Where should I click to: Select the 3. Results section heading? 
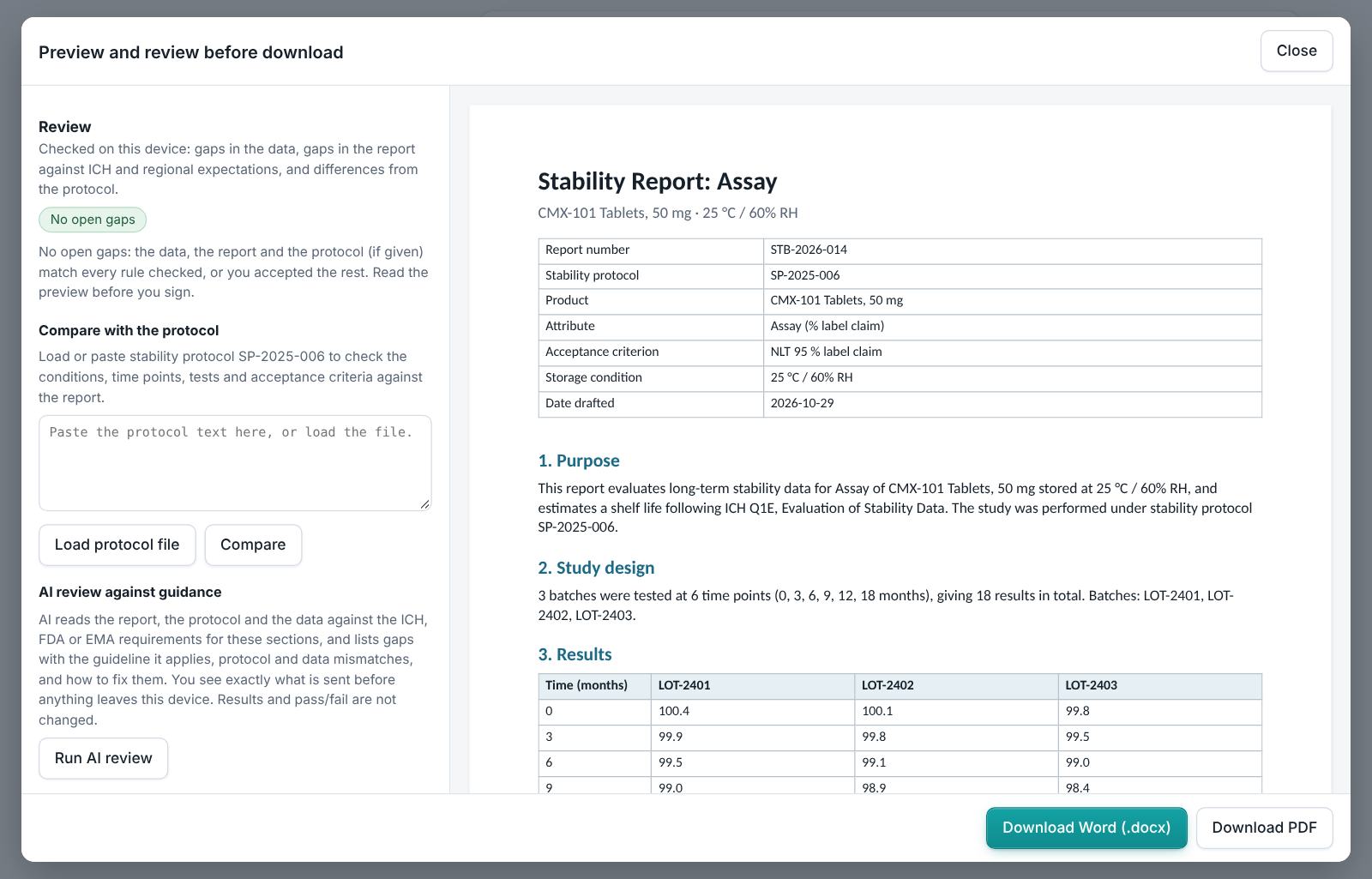[x=575, y=654]
